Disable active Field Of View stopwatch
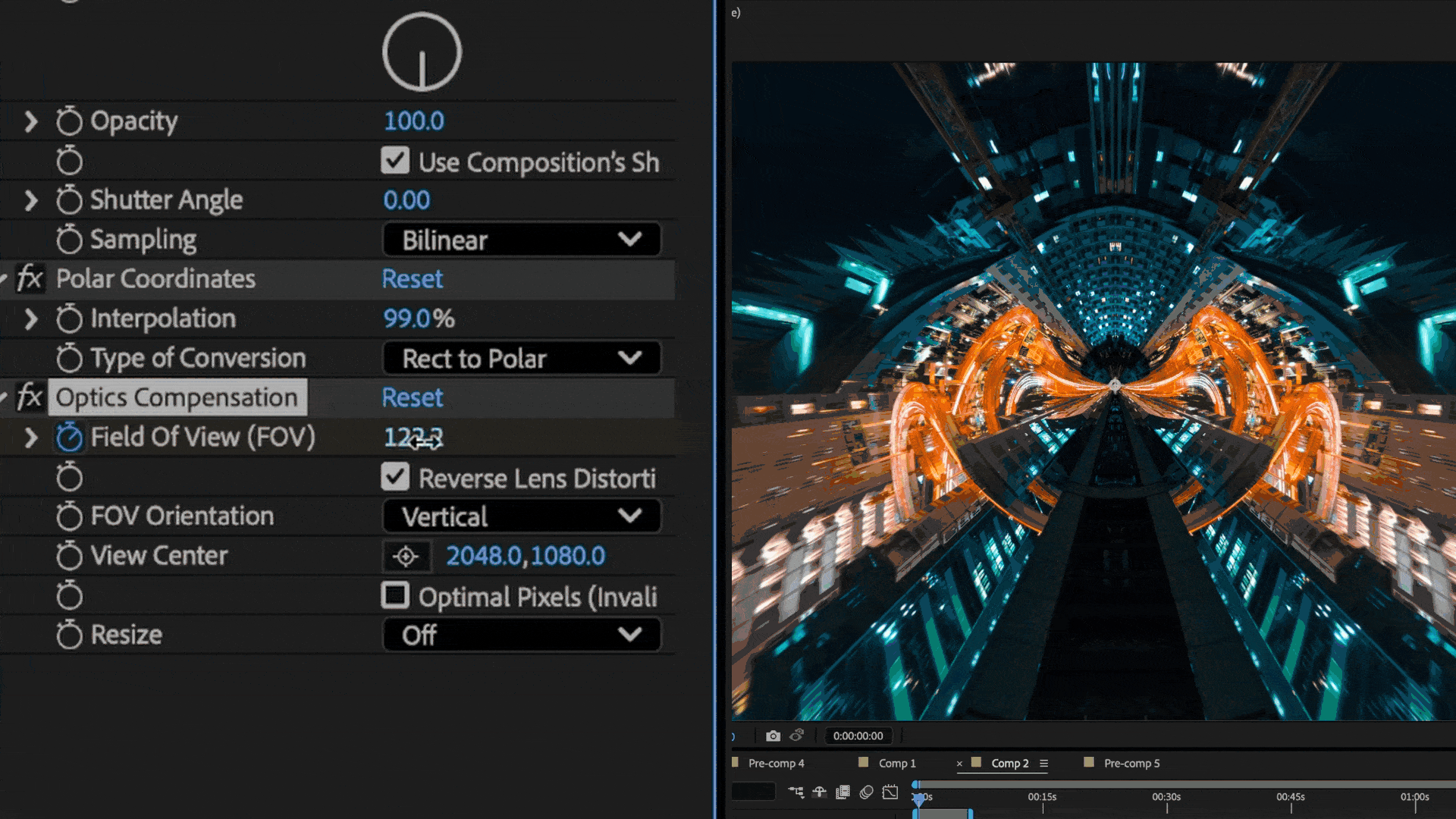Image resolution: width=1456 pixels, height=819 pixels. coord(69,438)
